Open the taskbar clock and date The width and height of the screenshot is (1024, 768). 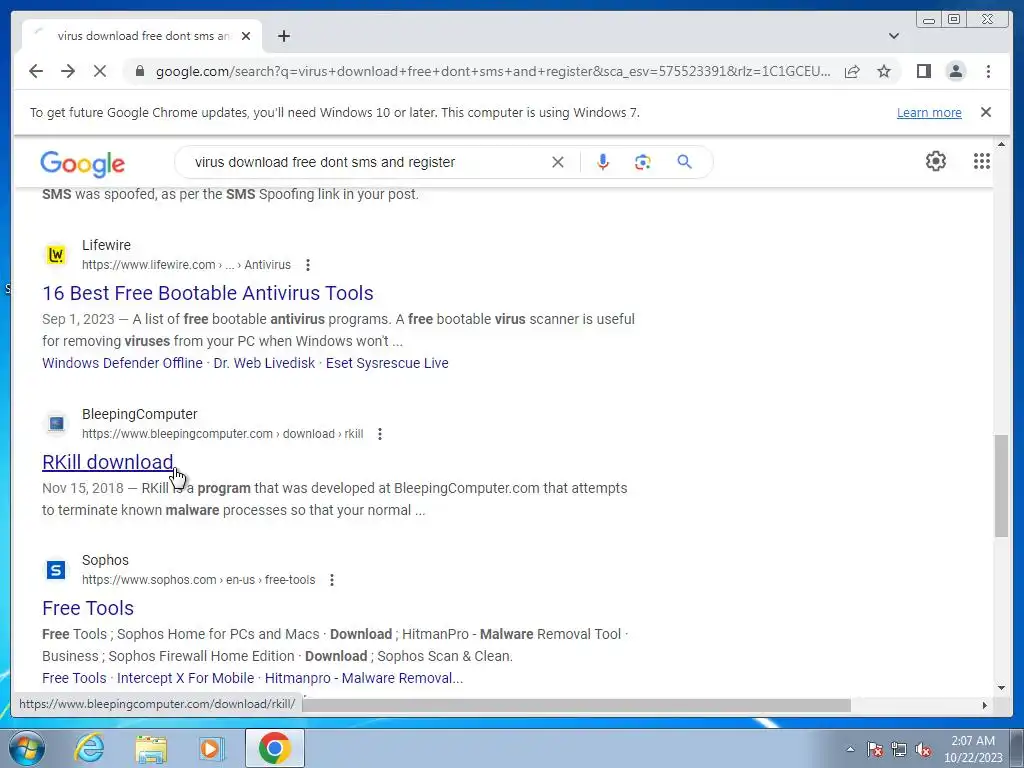973,749
